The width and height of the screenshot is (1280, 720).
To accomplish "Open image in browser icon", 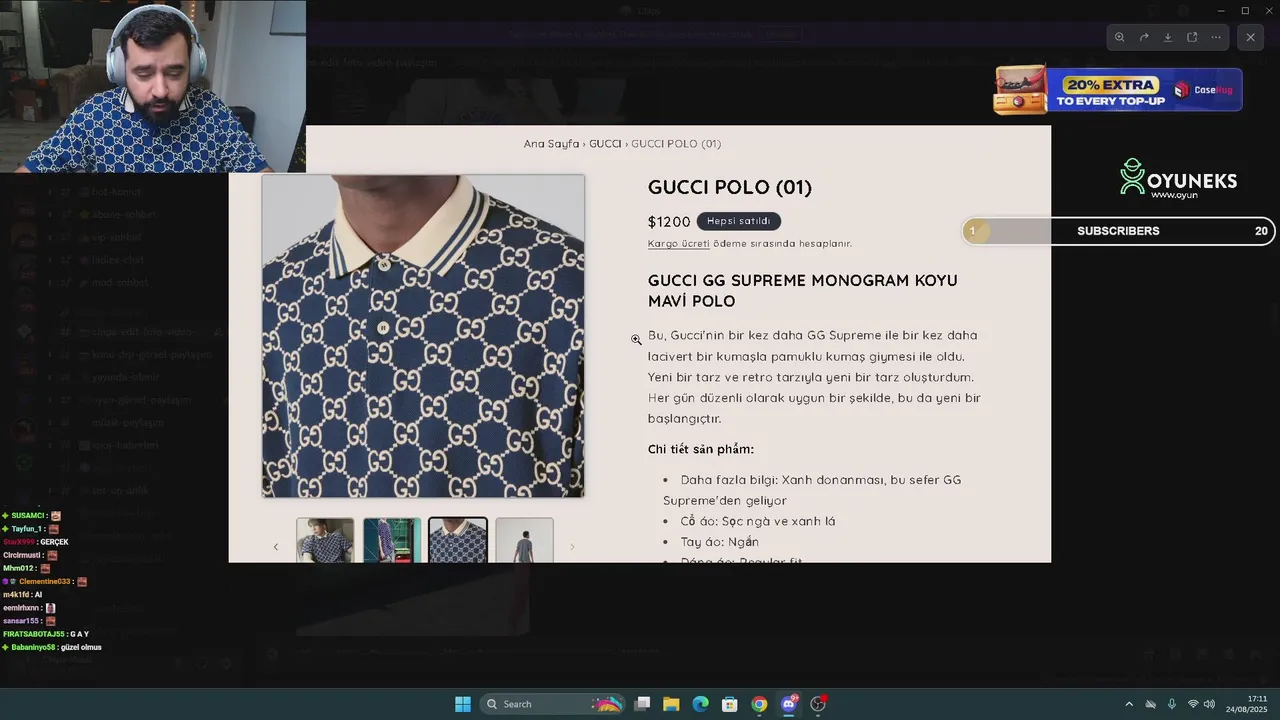I will (x=1192, y=37).
